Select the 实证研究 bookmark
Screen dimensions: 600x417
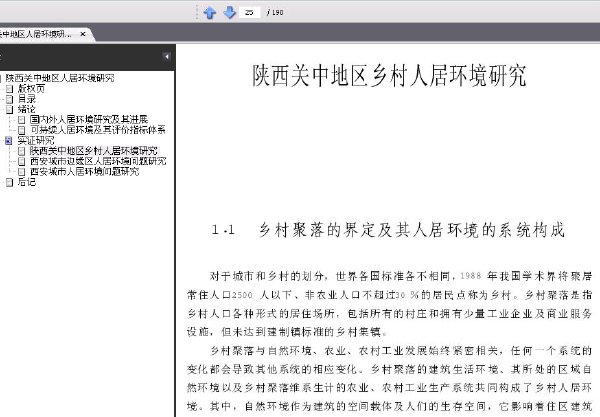[36, 140]
